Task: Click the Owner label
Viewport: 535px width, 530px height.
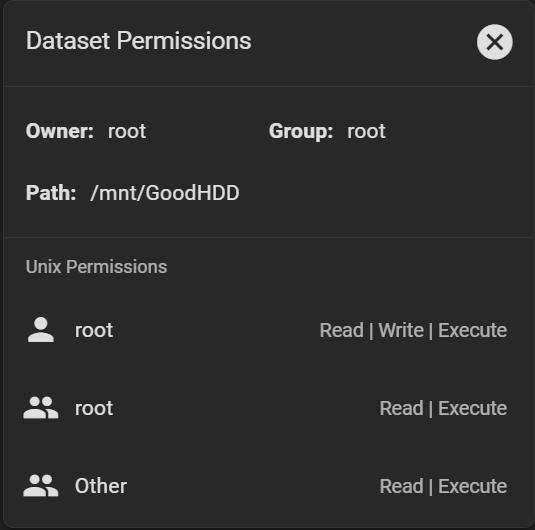Action: click(60, 131)
